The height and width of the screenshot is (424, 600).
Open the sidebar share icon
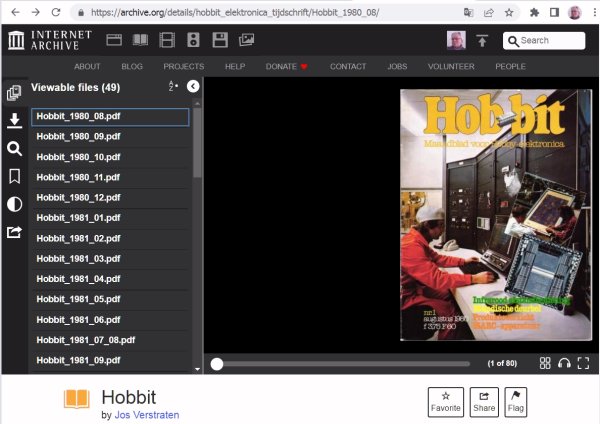pos(14,232)
